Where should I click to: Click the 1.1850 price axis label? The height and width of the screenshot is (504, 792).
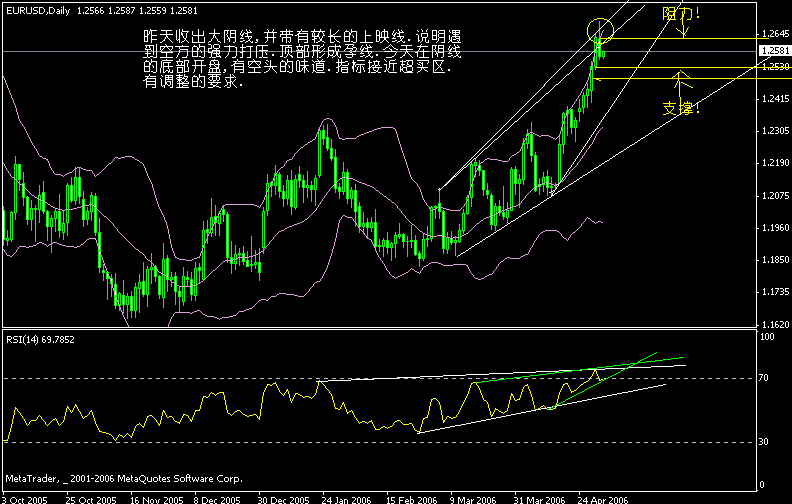(x=775, y=260)
